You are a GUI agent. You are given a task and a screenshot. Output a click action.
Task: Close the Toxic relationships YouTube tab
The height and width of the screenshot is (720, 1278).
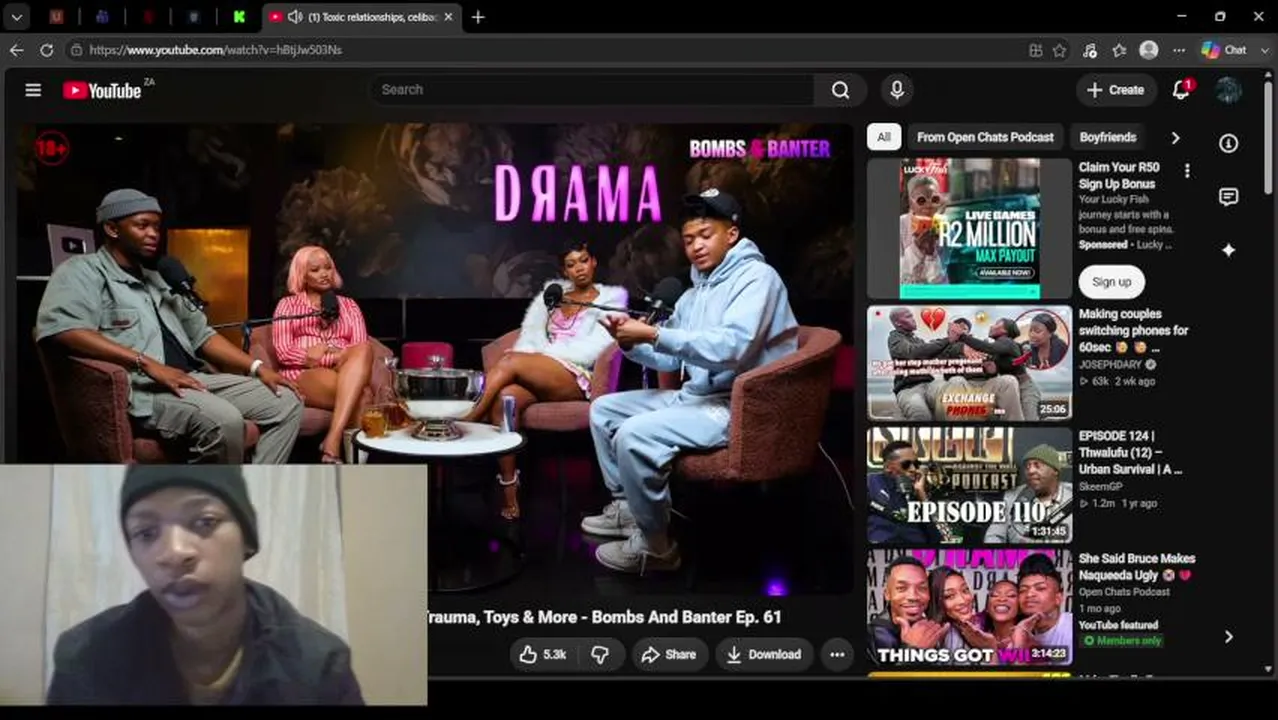click(448, 17)
